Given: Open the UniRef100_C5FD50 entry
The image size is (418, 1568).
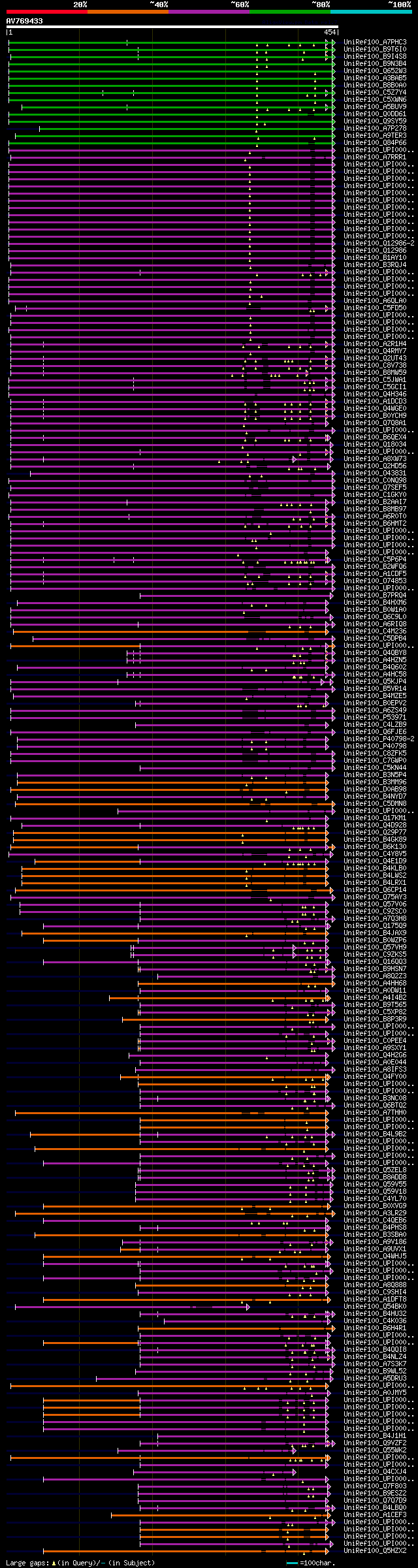Looking at the screenshot, I should (x=375, y=308).
